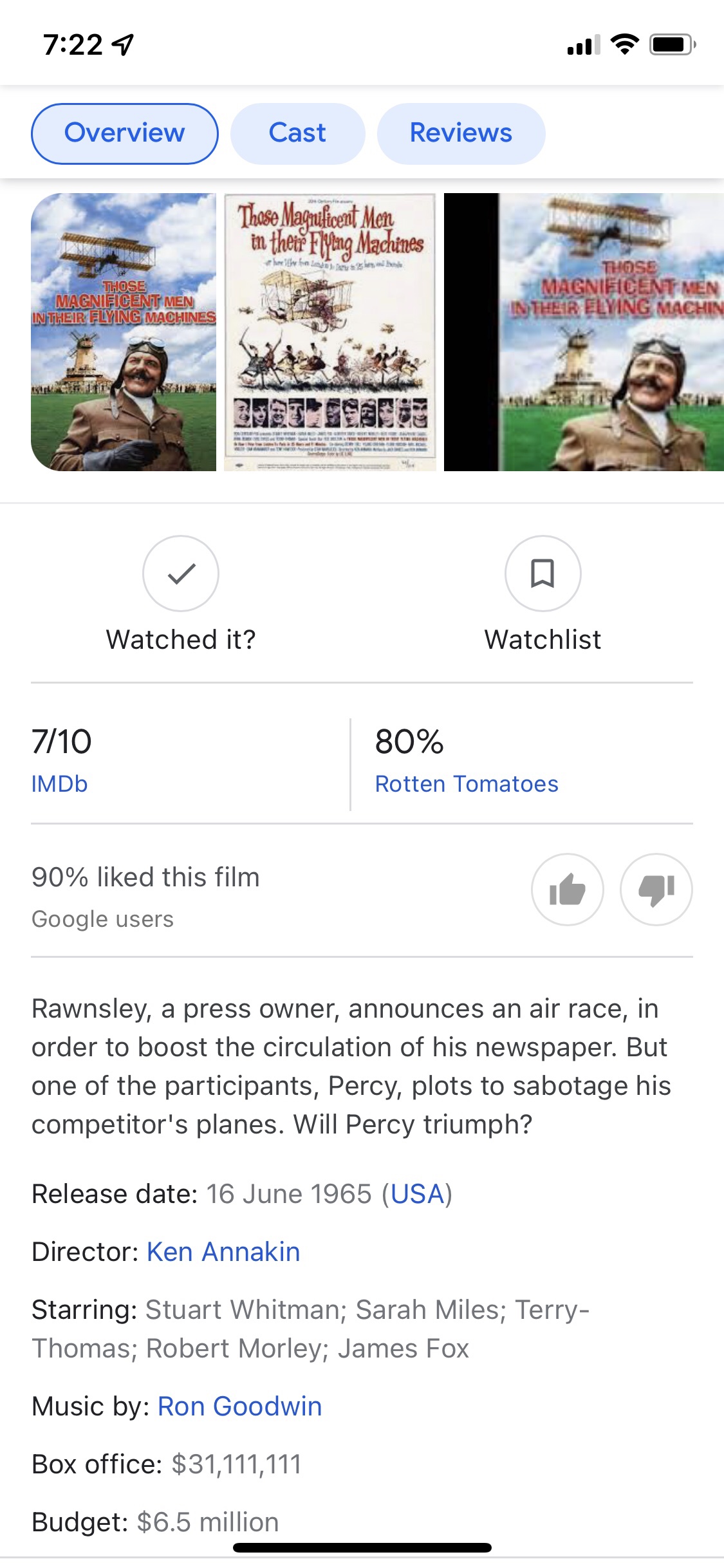Switch to the Reviews tab
Image resolution: width=724 pixels, height=1568 pixels.
461,133
